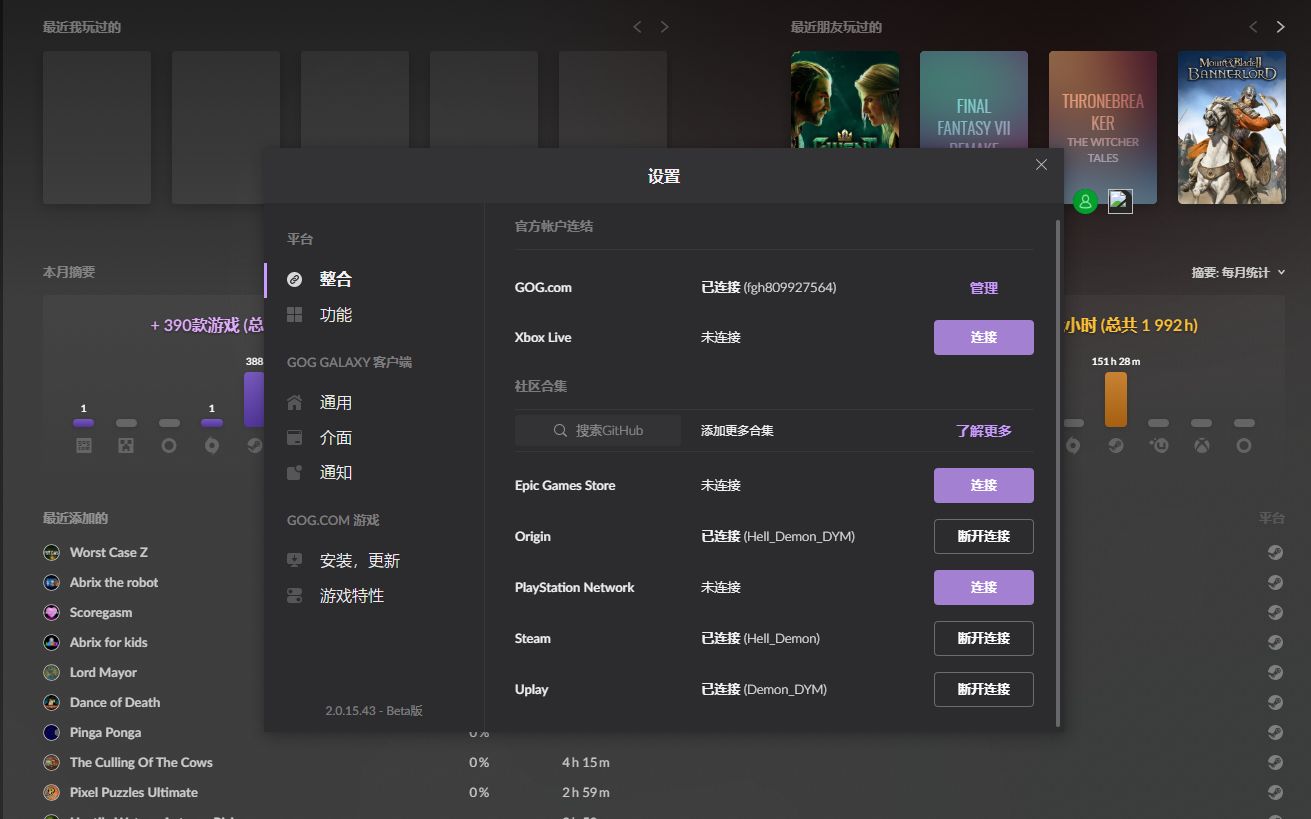This screenshot has height=819, width=1311.
Task: Connect the Xbox Live account
Action: (x=984, y=337)
